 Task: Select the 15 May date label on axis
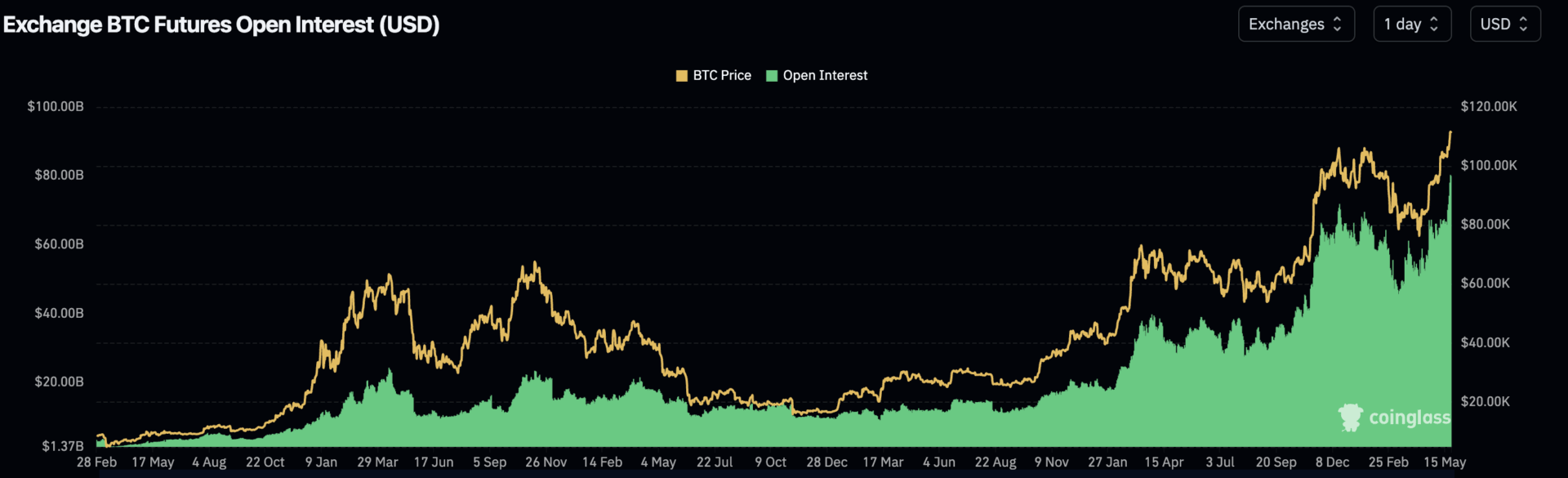click(1445, 462)
